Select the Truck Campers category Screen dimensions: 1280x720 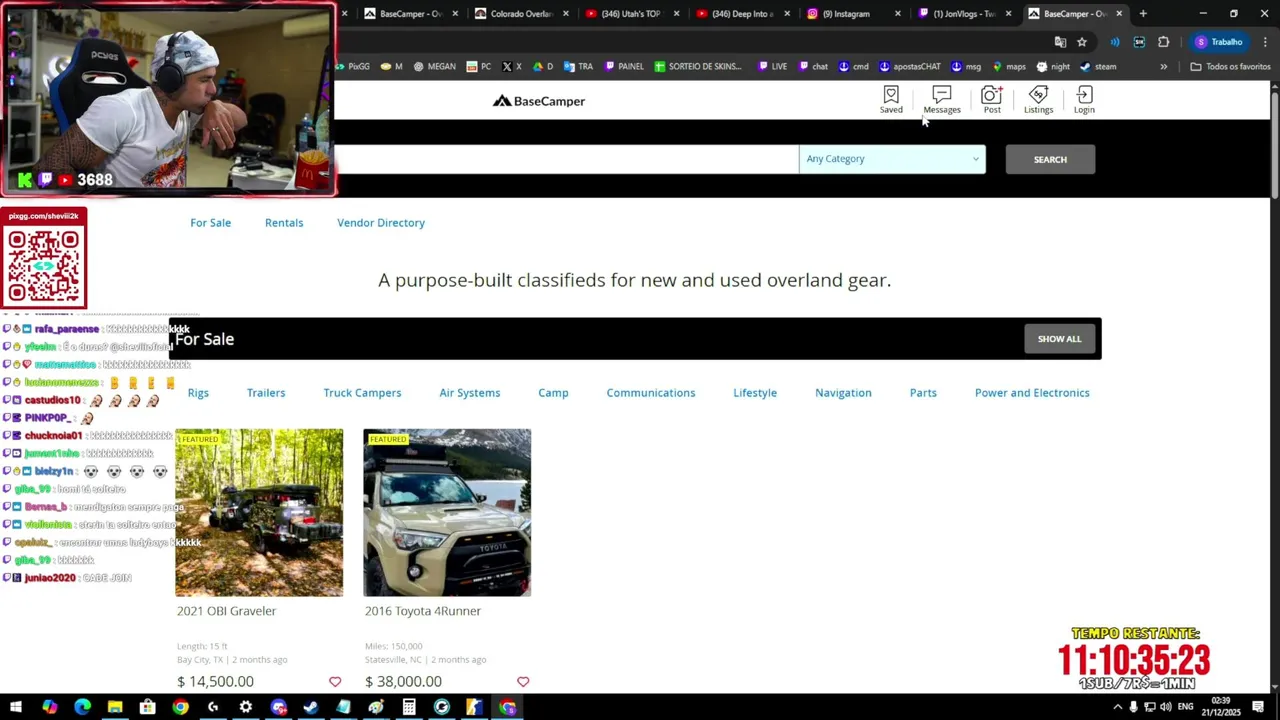362,393
